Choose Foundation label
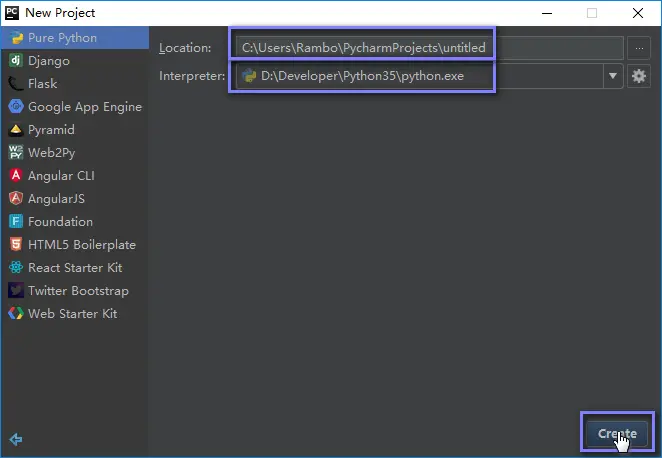This screenshot has width=662, height=458. click(x=60, y=222)
